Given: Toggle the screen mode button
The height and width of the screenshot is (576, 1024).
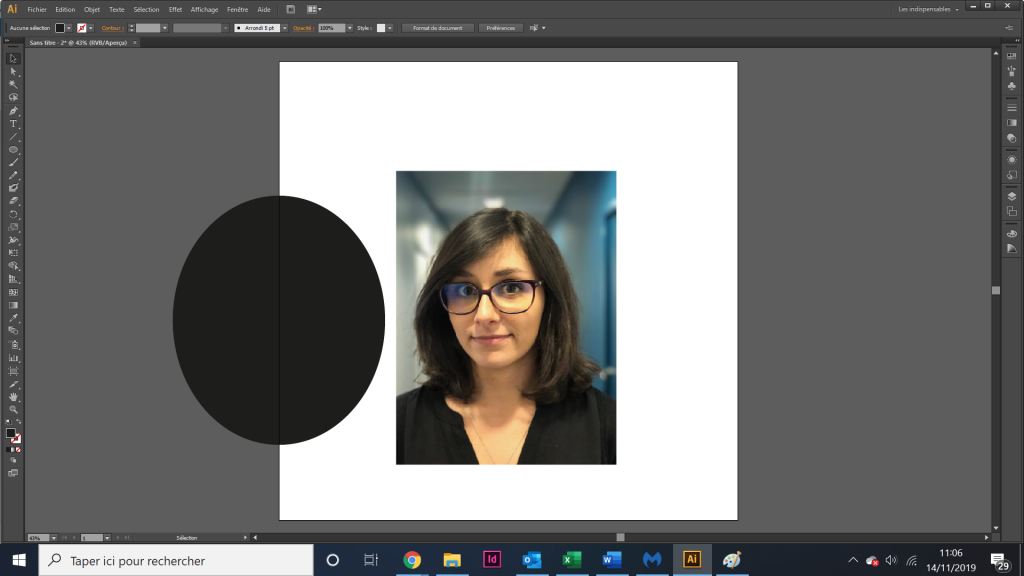Looking at the screenshot, I should 13,473.
